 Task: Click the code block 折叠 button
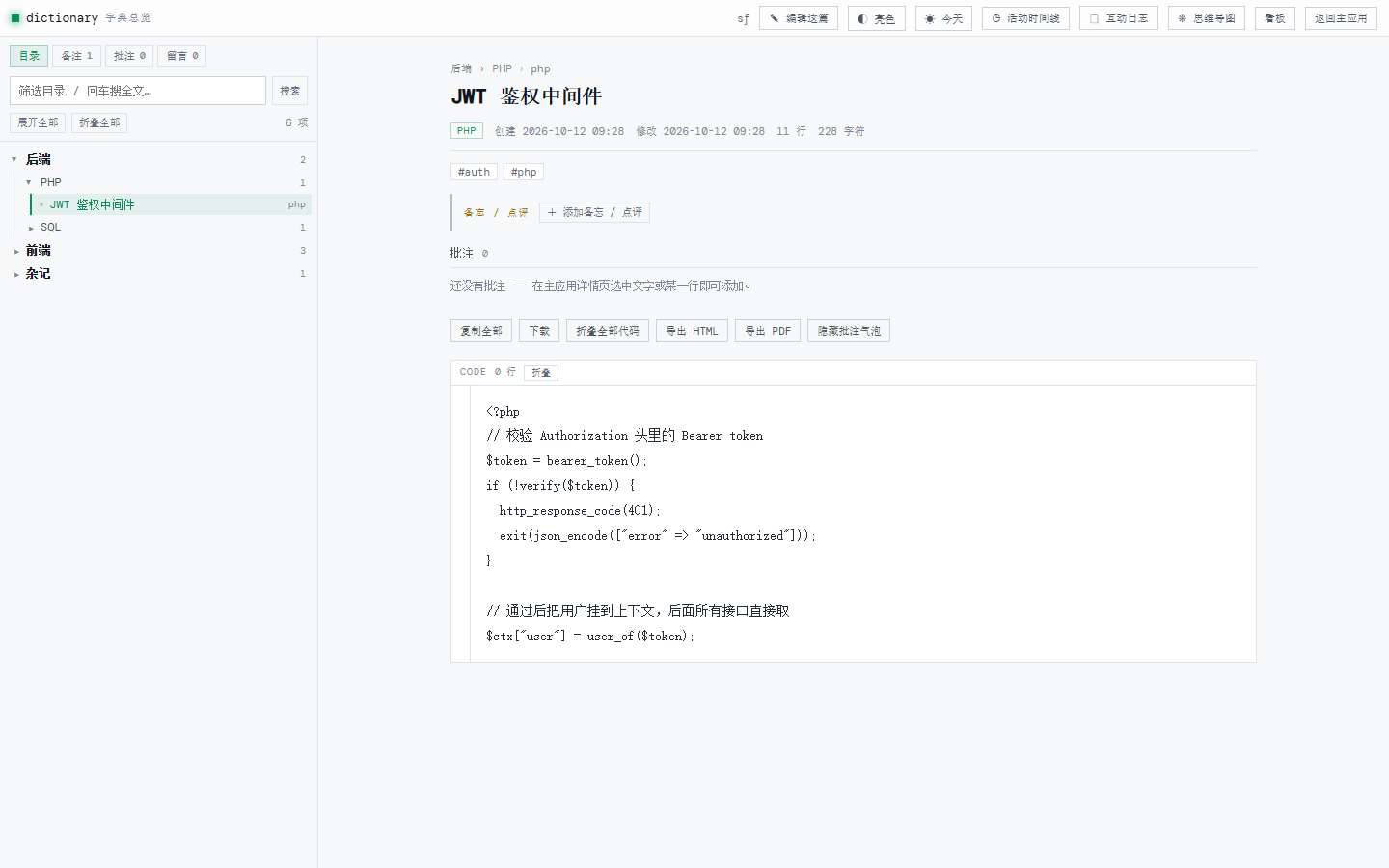541,372
